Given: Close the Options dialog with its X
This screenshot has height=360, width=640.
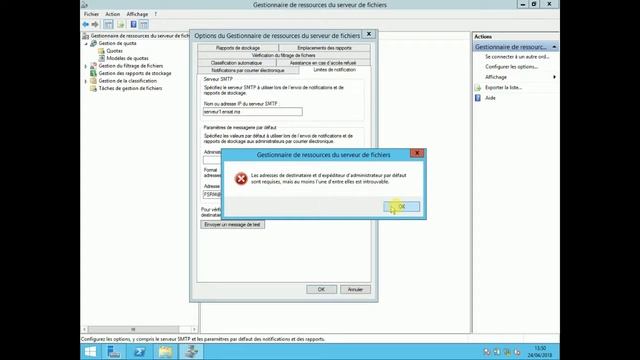Looking at the screenshot, I should (369, 34).
